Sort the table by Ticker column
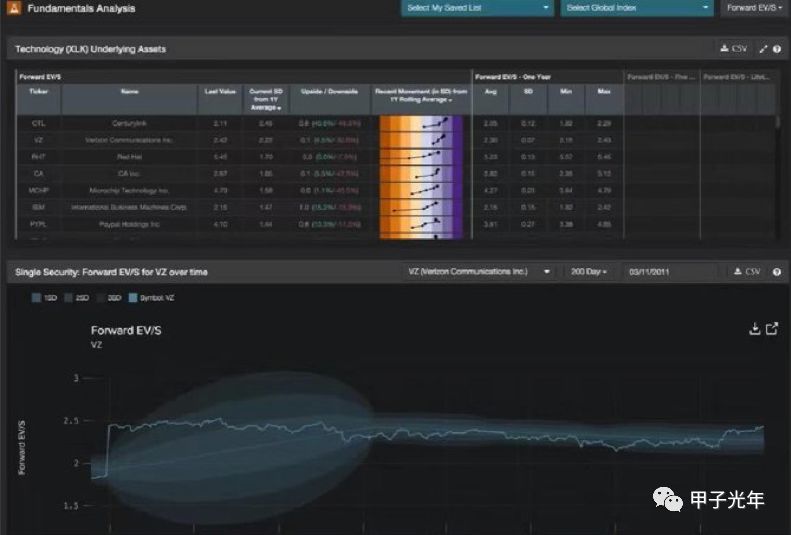Viewport: 791px width, 535px height. [39, 99]
